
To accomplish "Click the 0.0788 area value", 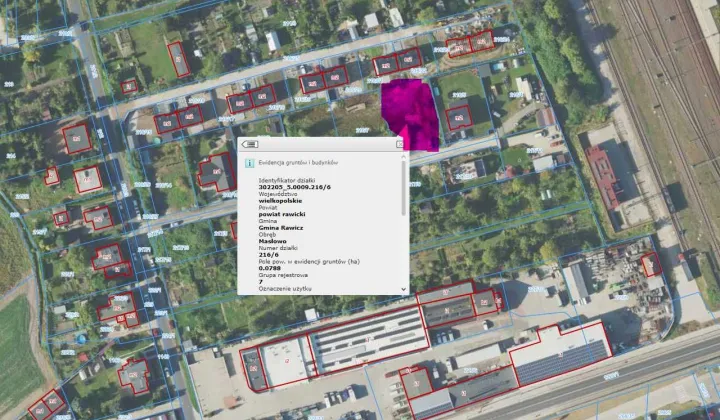I will click(269, 268).
